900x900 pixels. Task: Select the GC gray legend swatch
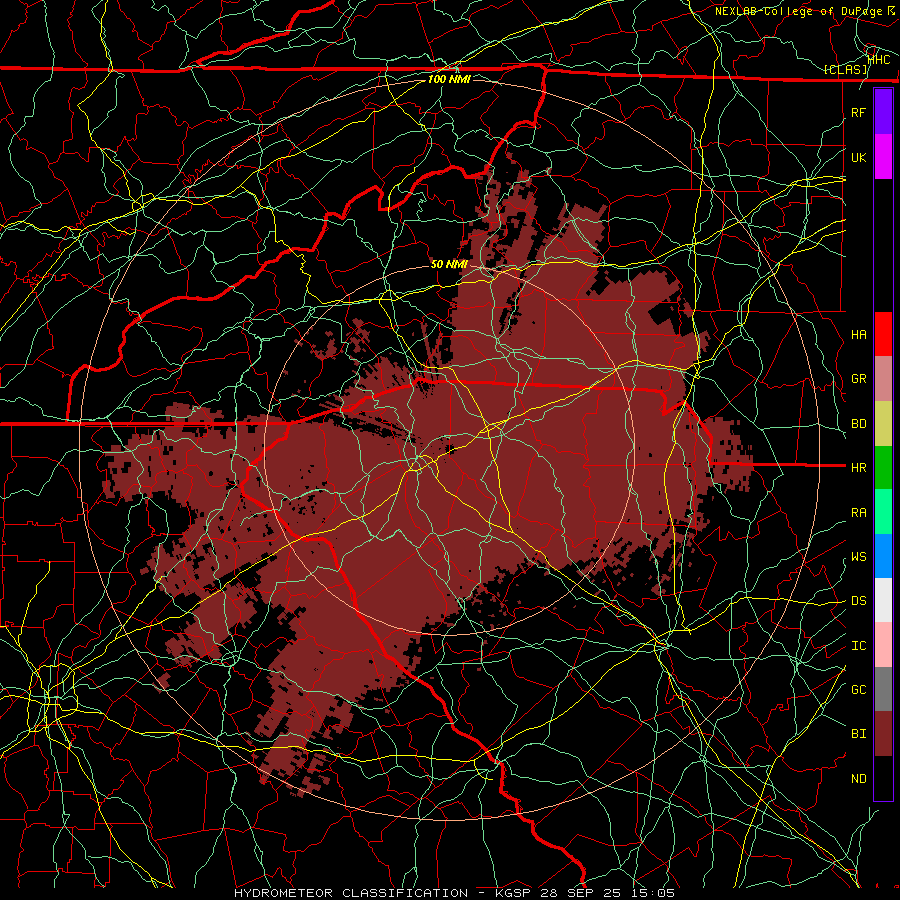pyautogui.click(x=883, y=689)
